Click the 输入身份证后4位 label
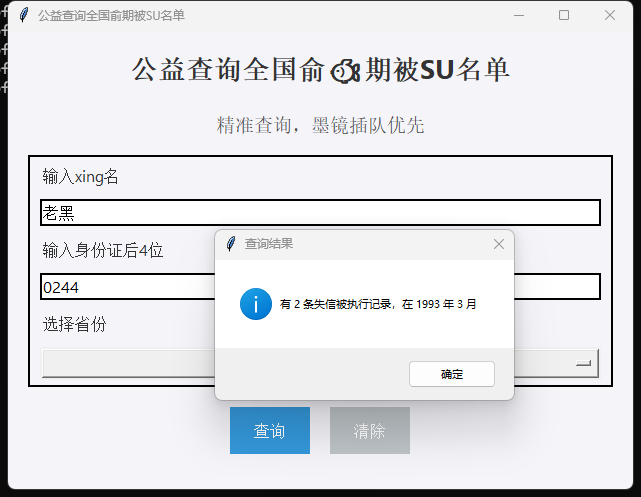This screenshot has height=497, width=641. point(102,250)
